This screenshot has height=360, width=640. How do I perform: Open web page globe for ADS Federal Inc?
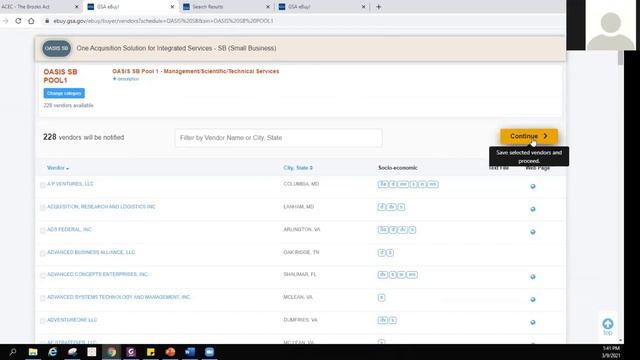533,232
